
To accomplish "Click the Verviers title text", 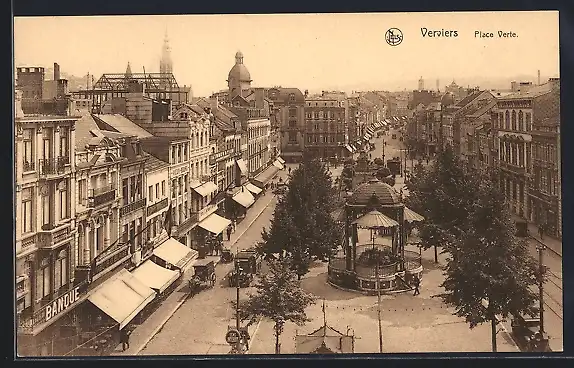I will click(x=439, y=33).
